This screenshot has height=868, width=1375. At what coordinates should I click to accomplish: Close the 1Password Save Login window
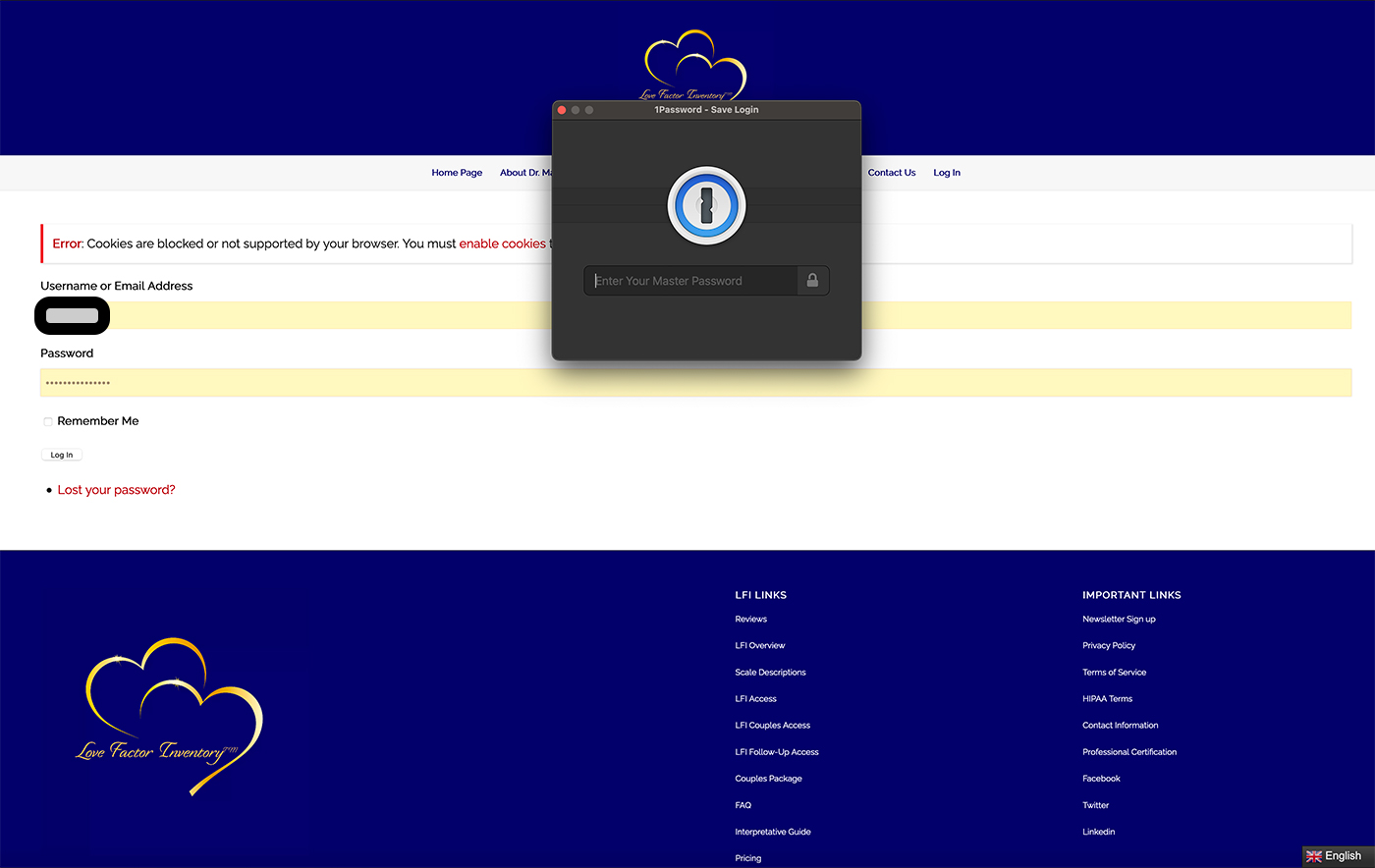[562, 110]
